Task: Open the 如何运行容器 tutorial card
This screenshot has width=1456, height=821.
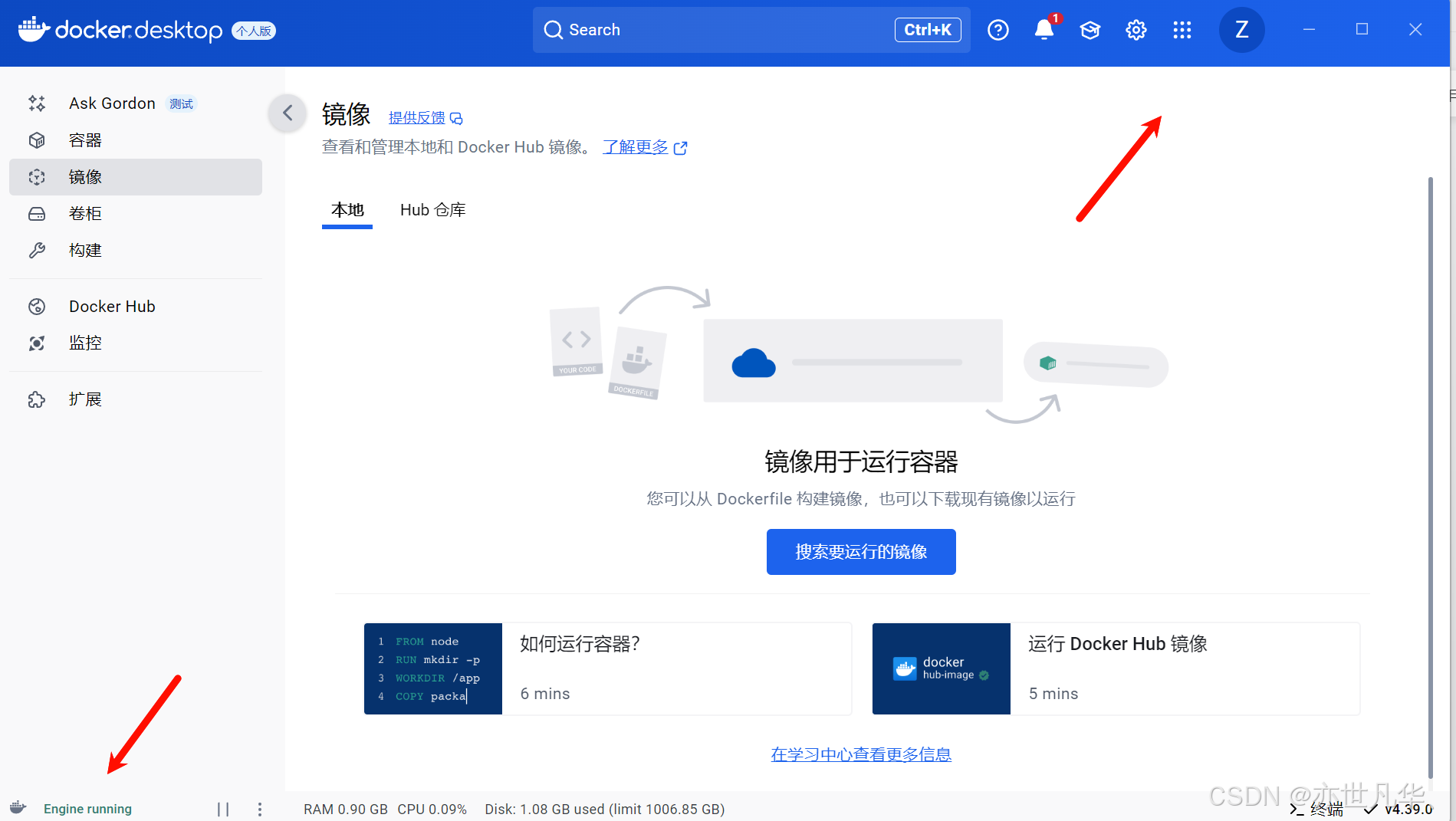Action: point(607,668)
